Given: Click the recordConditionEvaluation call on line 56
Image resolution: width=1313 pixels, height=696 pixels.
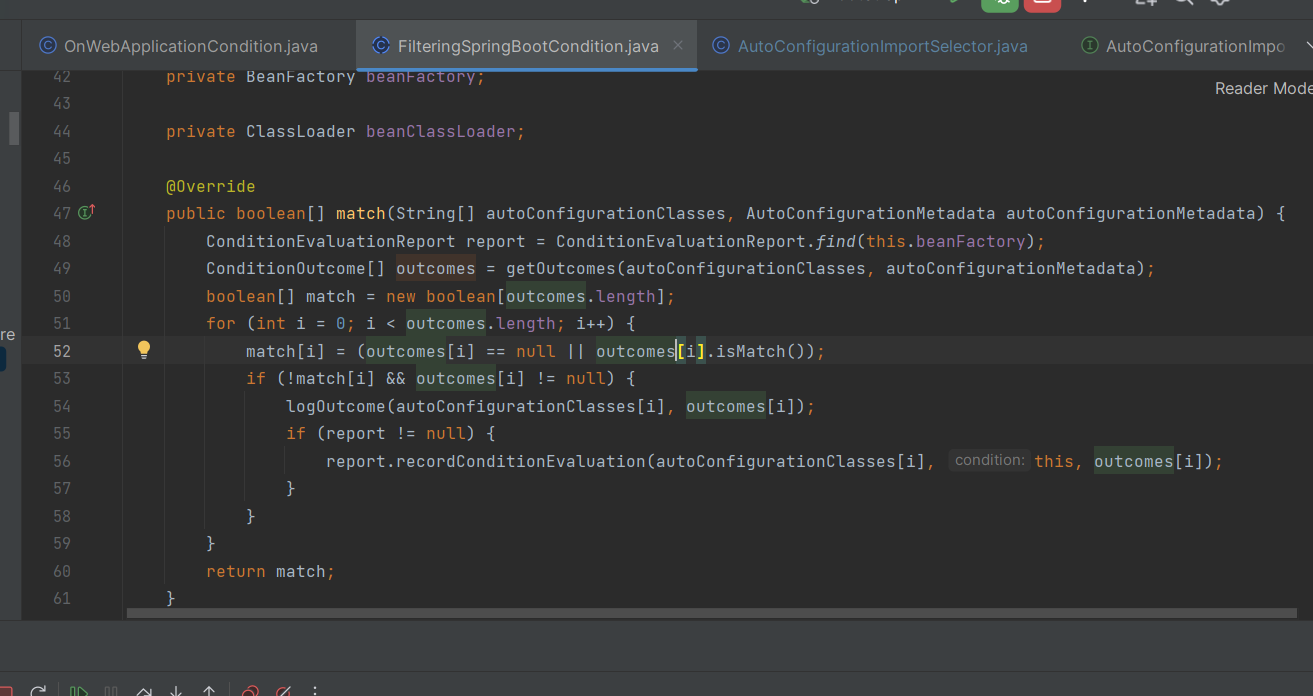Looking at the screenshot, I should [x=520, y=461].
